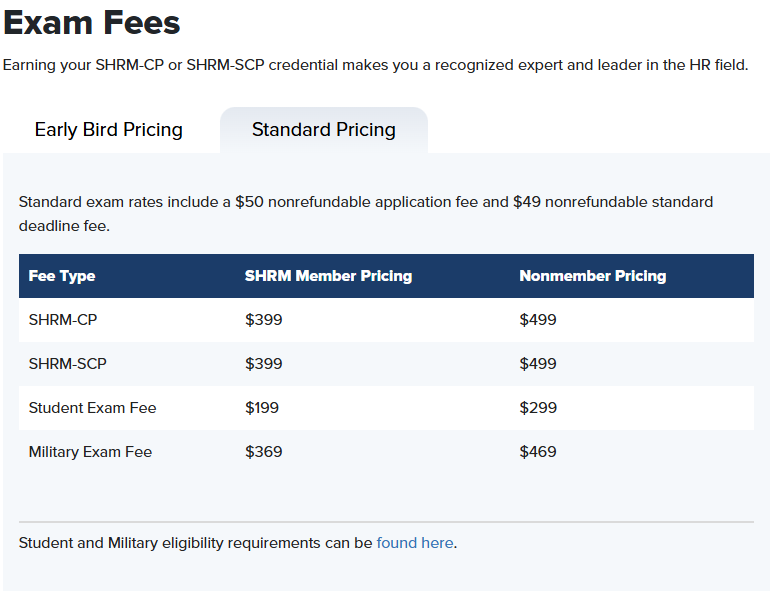Select the Standard Pricing tab
The image size is (776, 594).
pyautogui.click(x=324, y=130)
